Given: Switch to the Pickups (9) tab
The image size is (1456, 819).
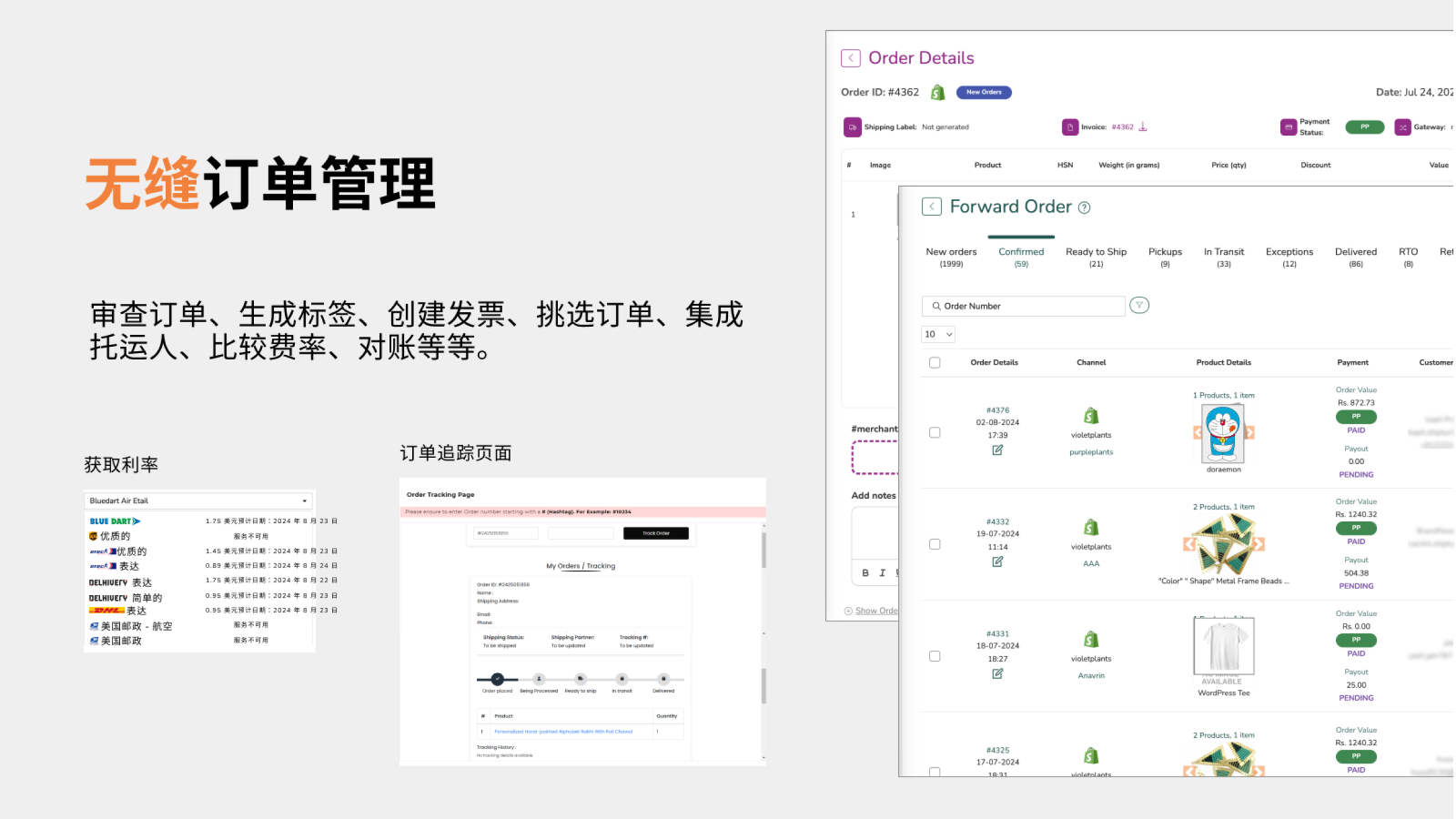Looking at the screenshot, I should pos(1165,258).
